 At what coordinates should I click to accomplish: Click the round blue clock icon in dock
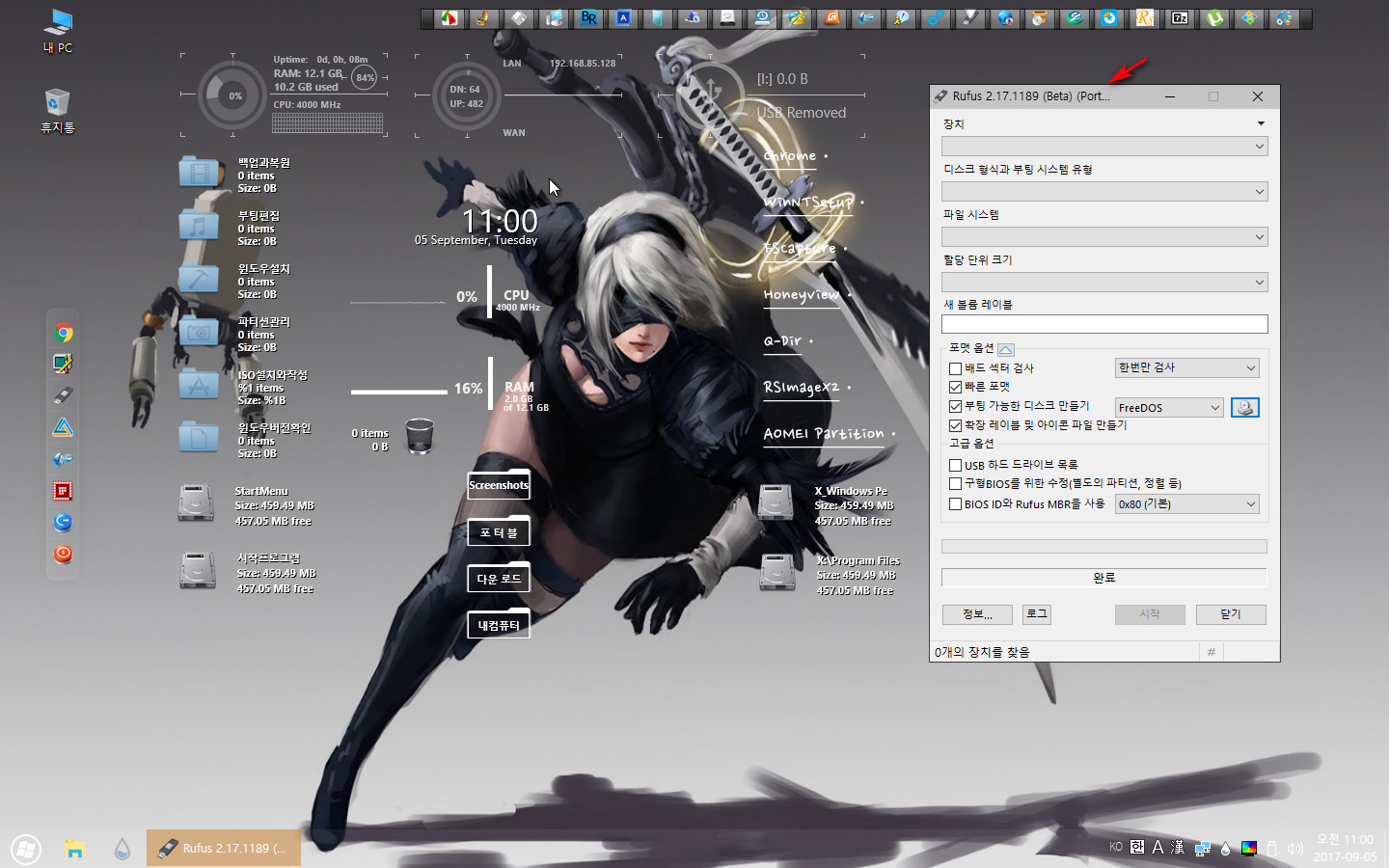(1109, 18)
